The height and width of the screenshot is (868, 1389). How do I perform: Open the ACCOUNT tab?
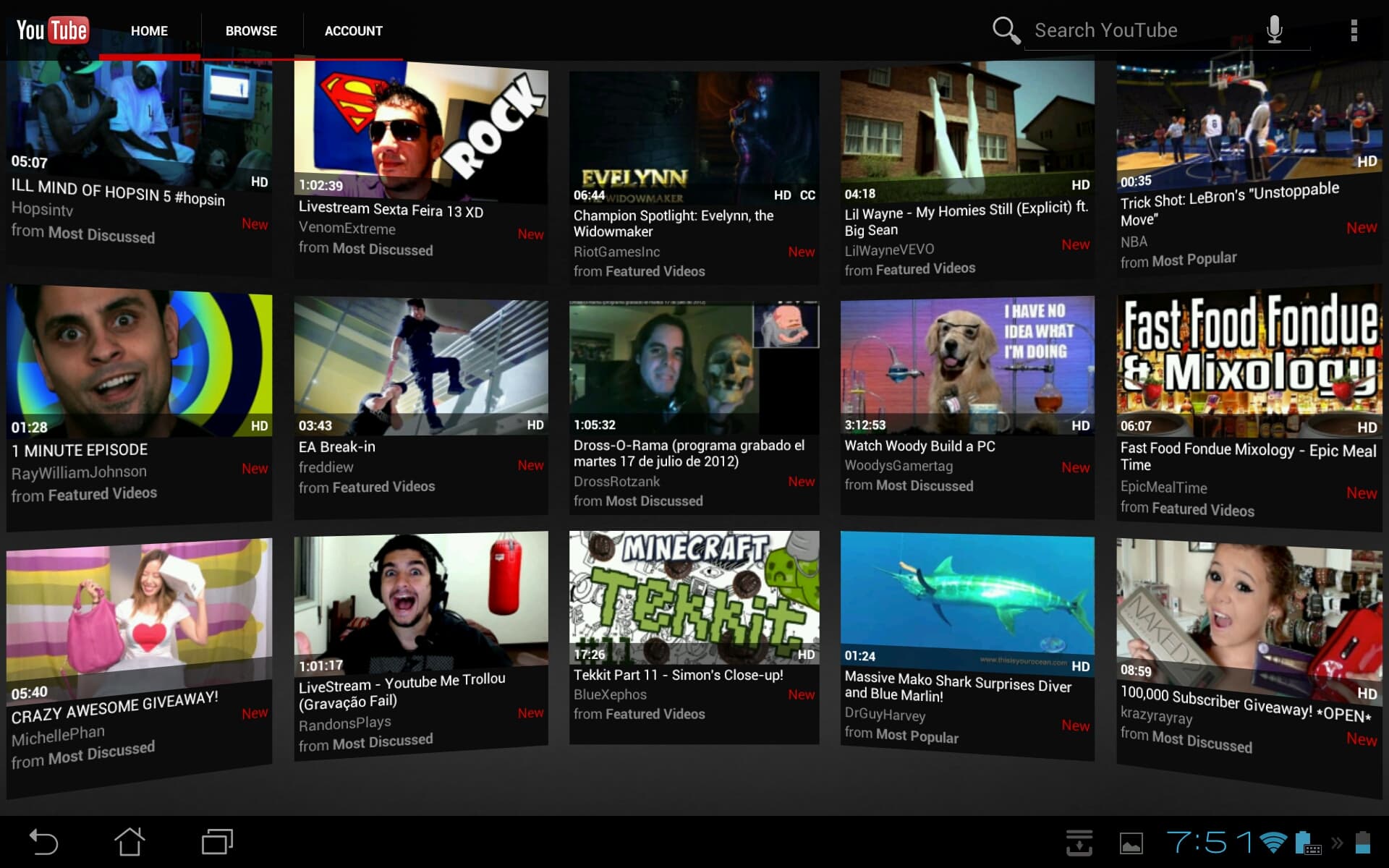[x=353, y=31]
